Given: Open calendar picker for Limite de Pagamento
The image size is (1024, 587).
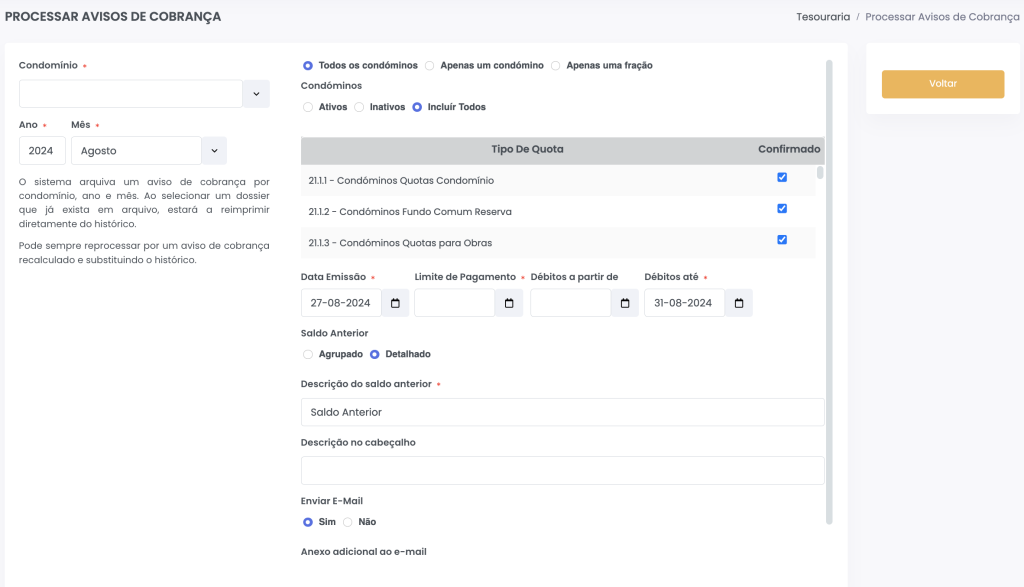Looking at the screenshot, I should [x=509, y=303].
